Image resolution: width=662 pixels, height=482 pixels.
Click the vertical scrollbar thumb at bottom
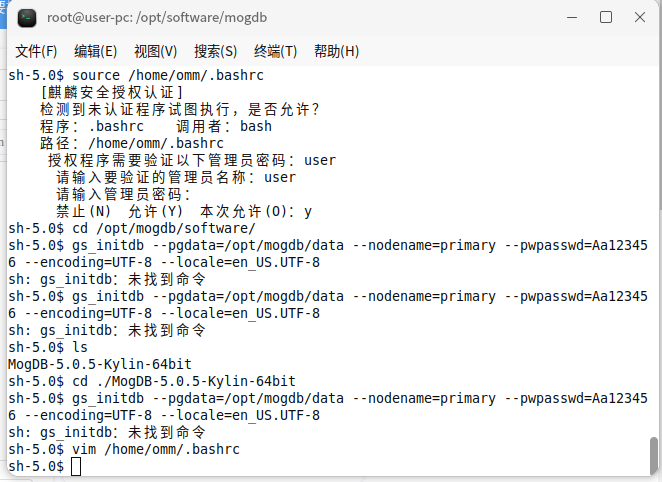click(x=654, y=456)
